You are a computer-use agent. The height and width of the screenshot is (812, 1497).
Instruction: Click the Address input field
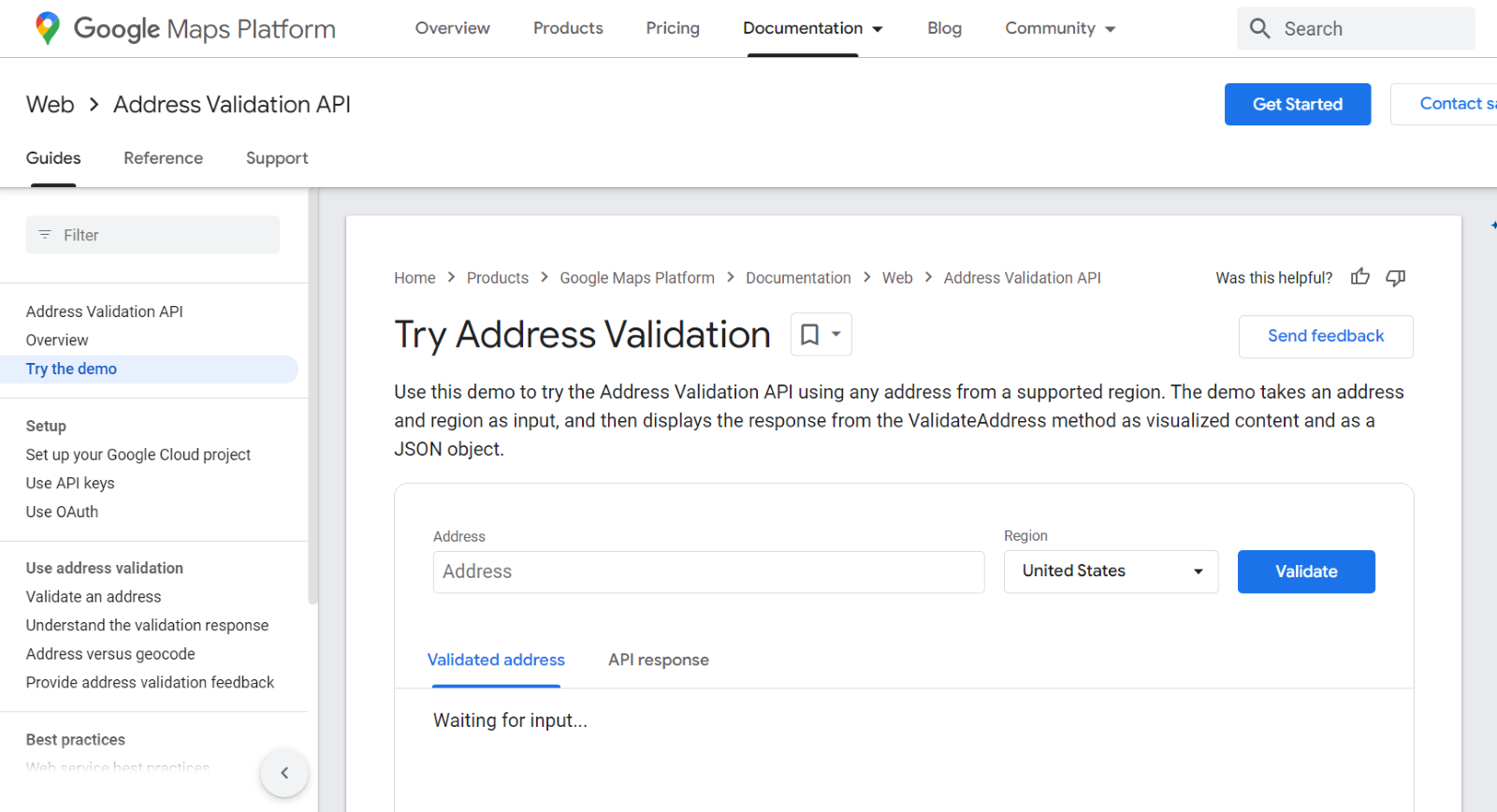(708, 572)
